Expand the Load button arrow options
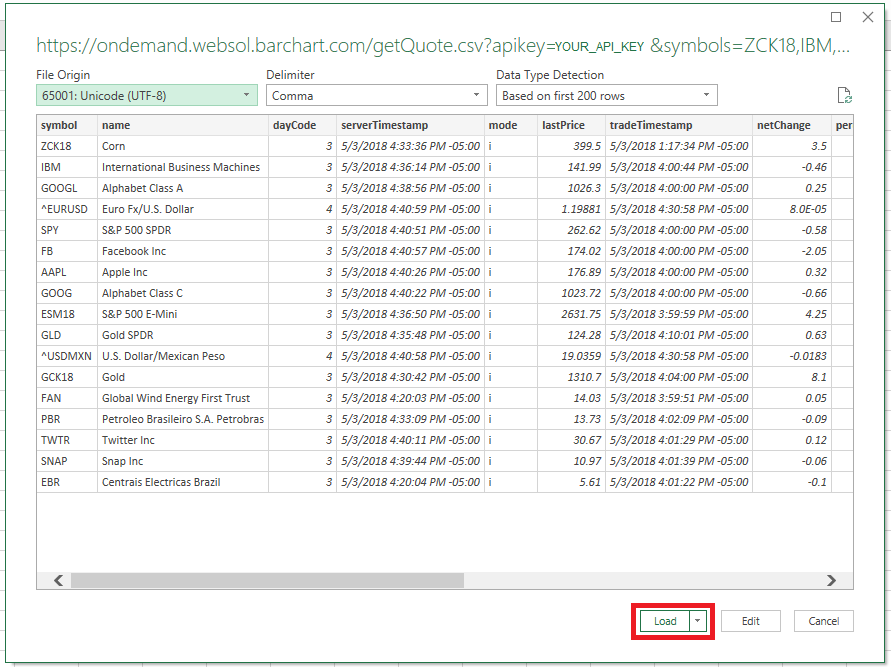Screen dimensions: 891x667 pyautogui.click(x=698, y=621)
